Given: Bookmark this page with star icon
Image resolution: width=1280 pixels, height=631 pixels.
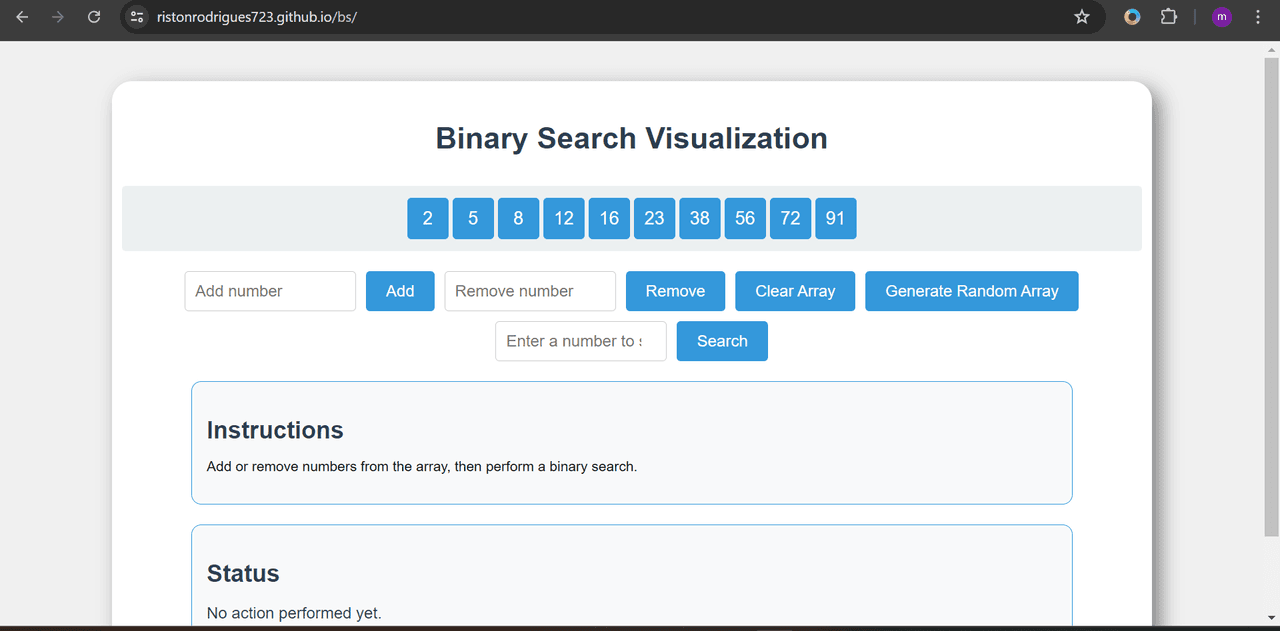Looking at the screenshot, I should (x=1081, y=17).
